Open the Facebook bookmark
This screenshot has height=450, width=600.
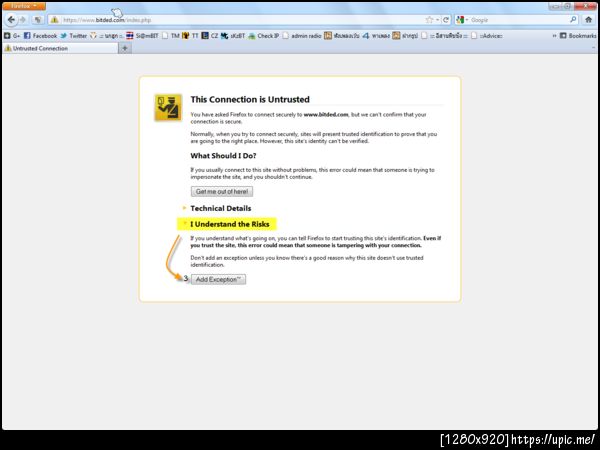coord(40,36)
